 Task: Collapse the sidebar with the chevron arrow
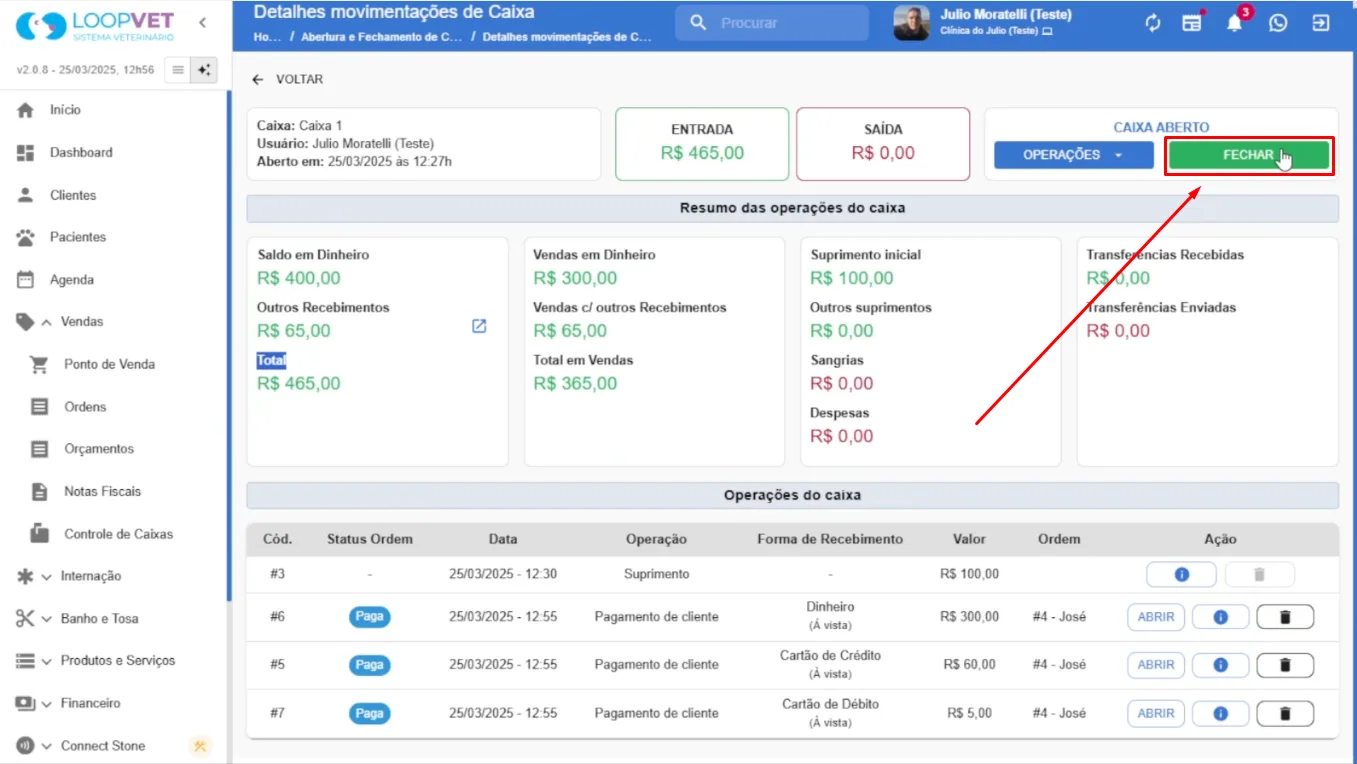(x=203, y=22)
